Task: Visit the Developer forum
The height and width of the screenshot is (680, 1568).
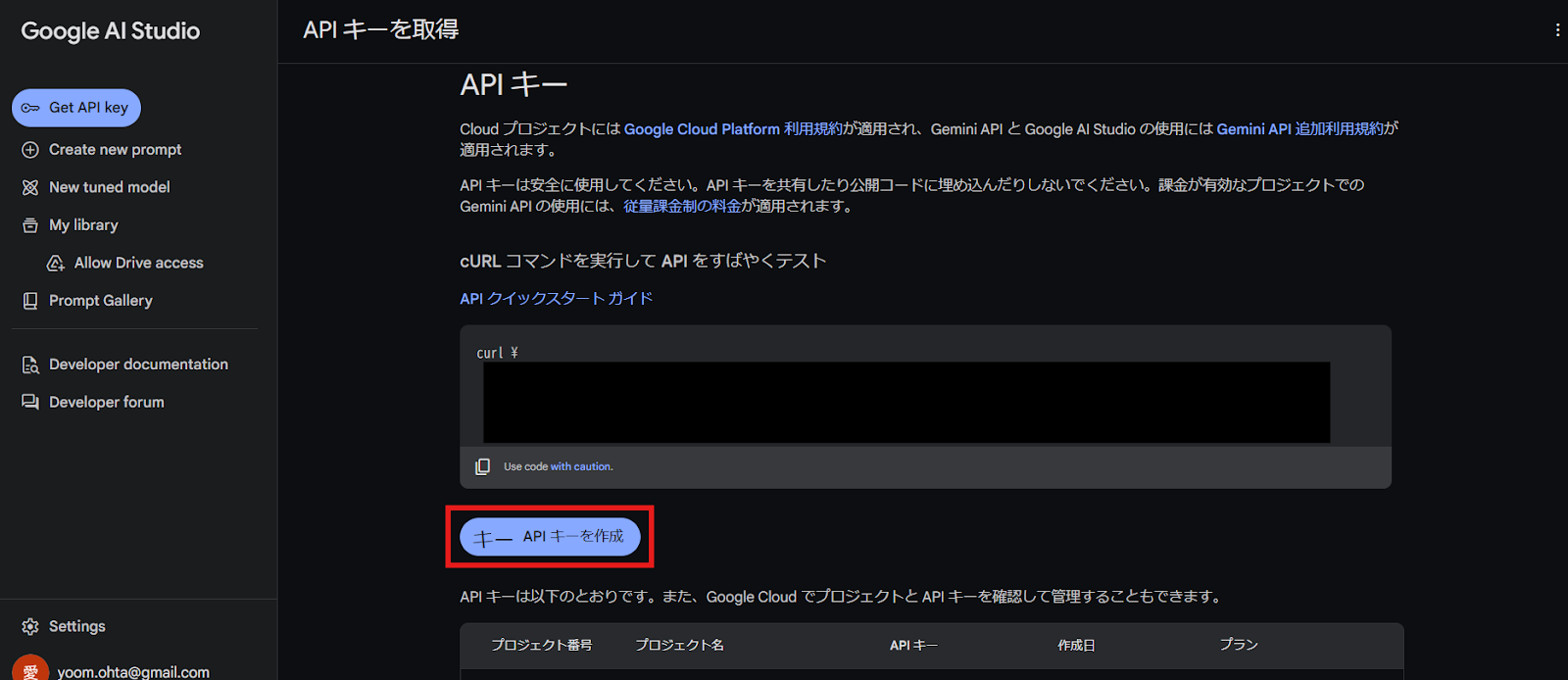Action: tap(107, 403)
